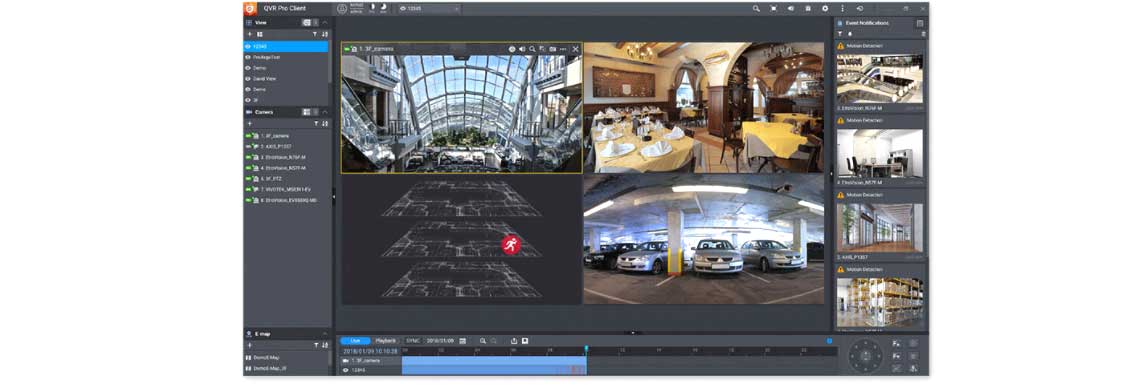Click the user account icon beside QVR Pro Client

coord(342,9)
